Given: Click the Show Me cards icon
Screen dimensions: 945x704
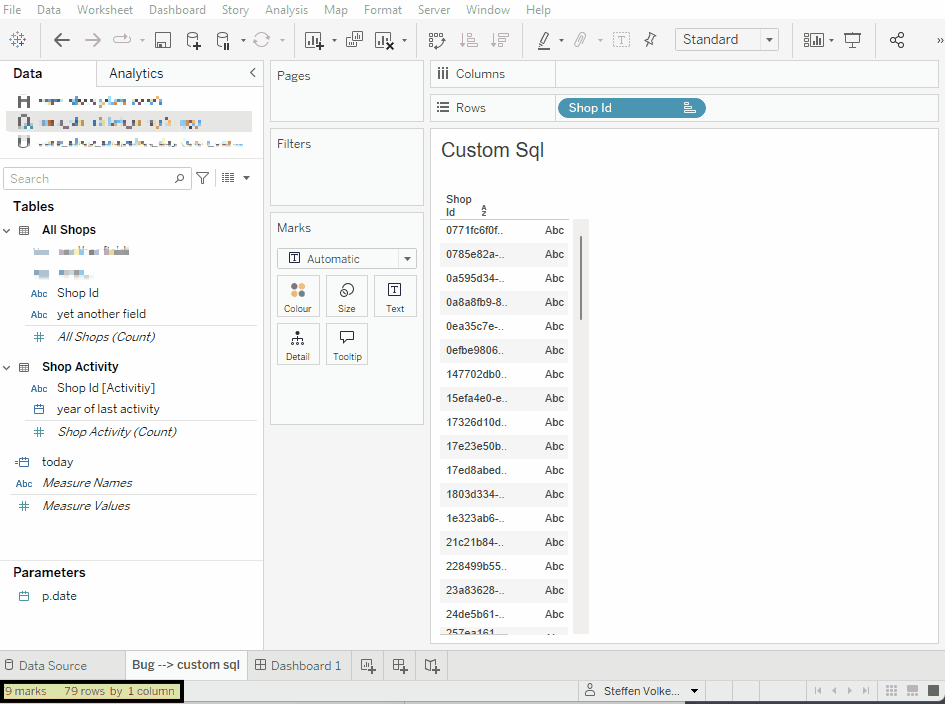Looking at the screenshot, I should pos(814,40).
